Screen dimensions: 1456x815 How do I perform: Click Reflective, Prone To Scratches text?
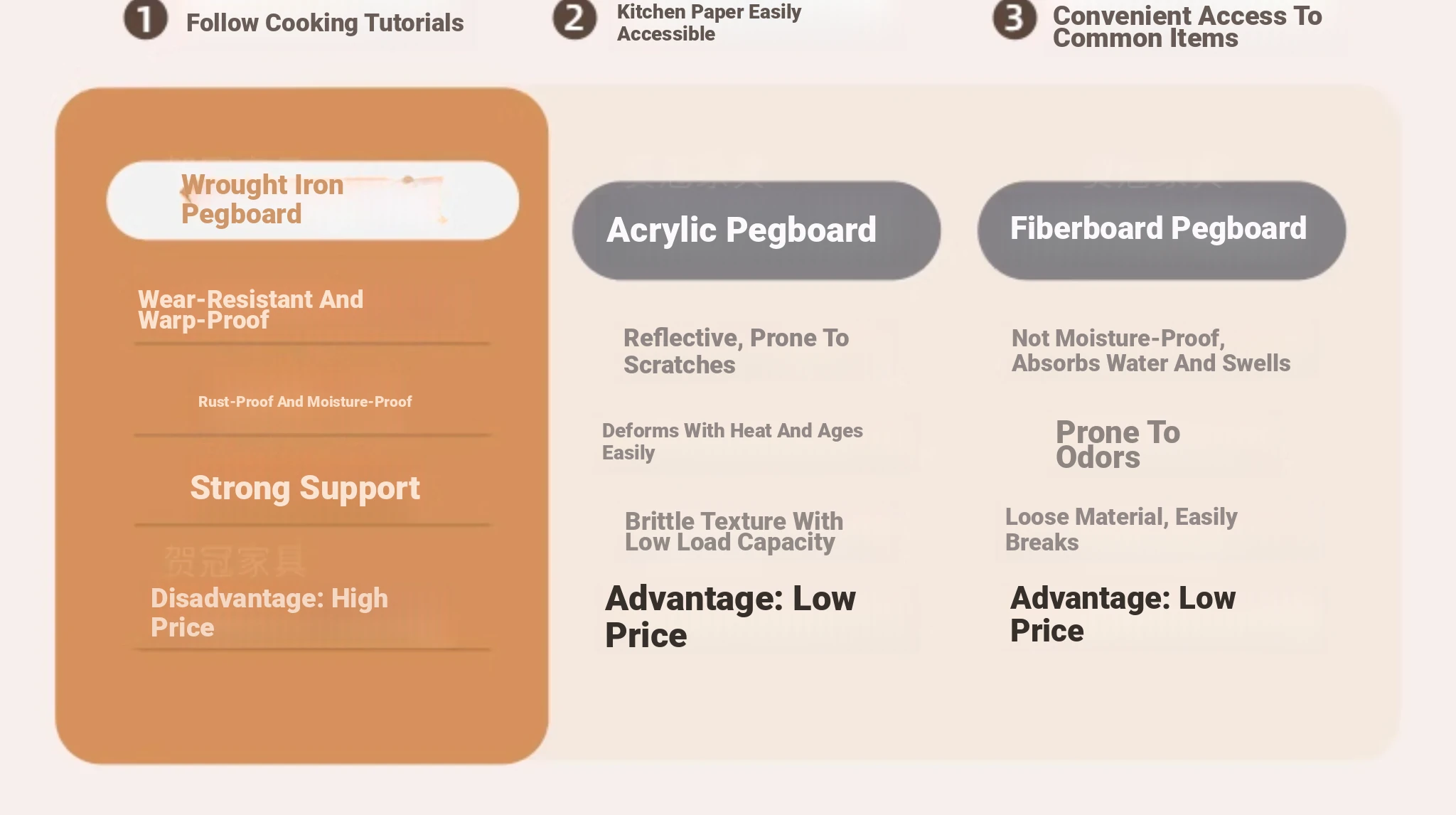pyautogui.click(x=736, y=351)
